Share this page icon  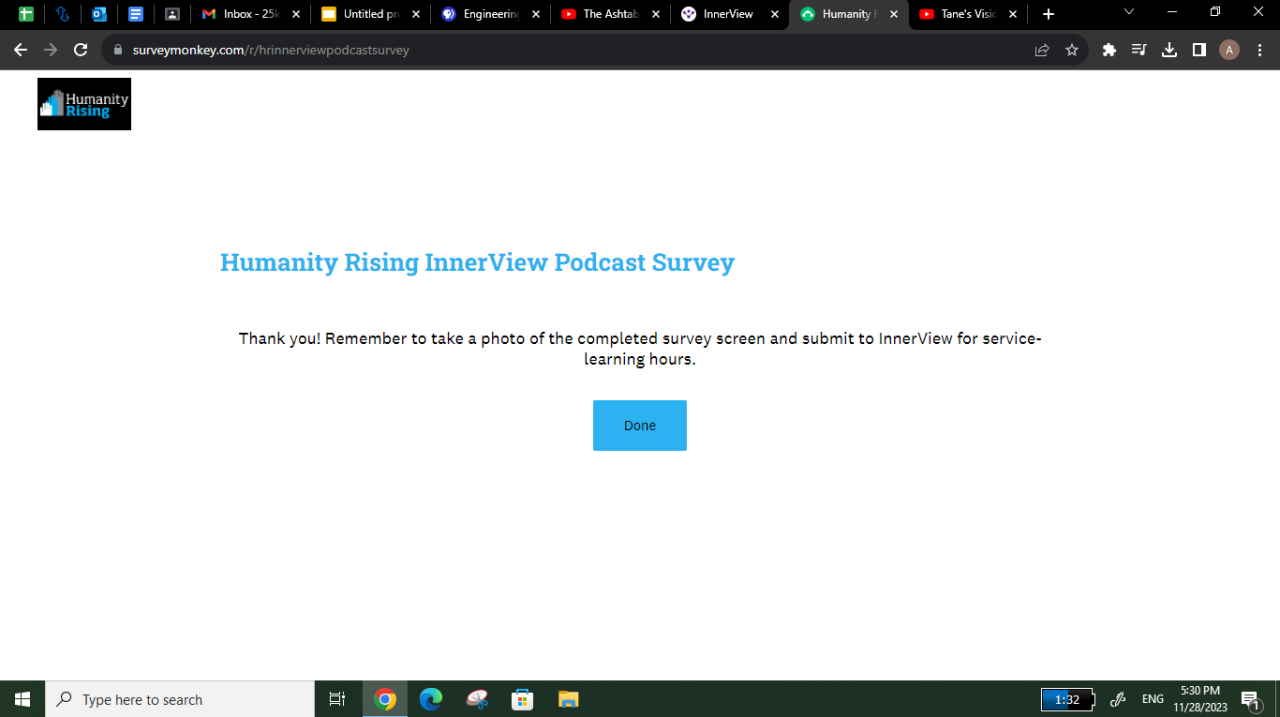click(x=1042, y=50)
